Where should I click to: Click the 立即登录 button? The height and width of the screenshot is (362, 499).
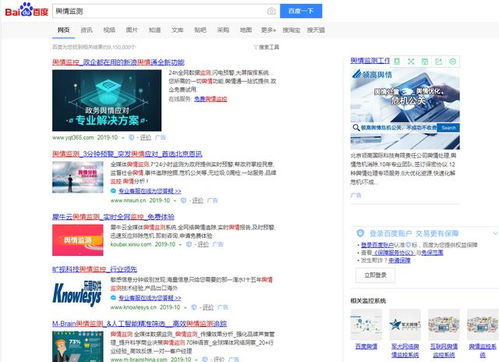coord(375,275)
